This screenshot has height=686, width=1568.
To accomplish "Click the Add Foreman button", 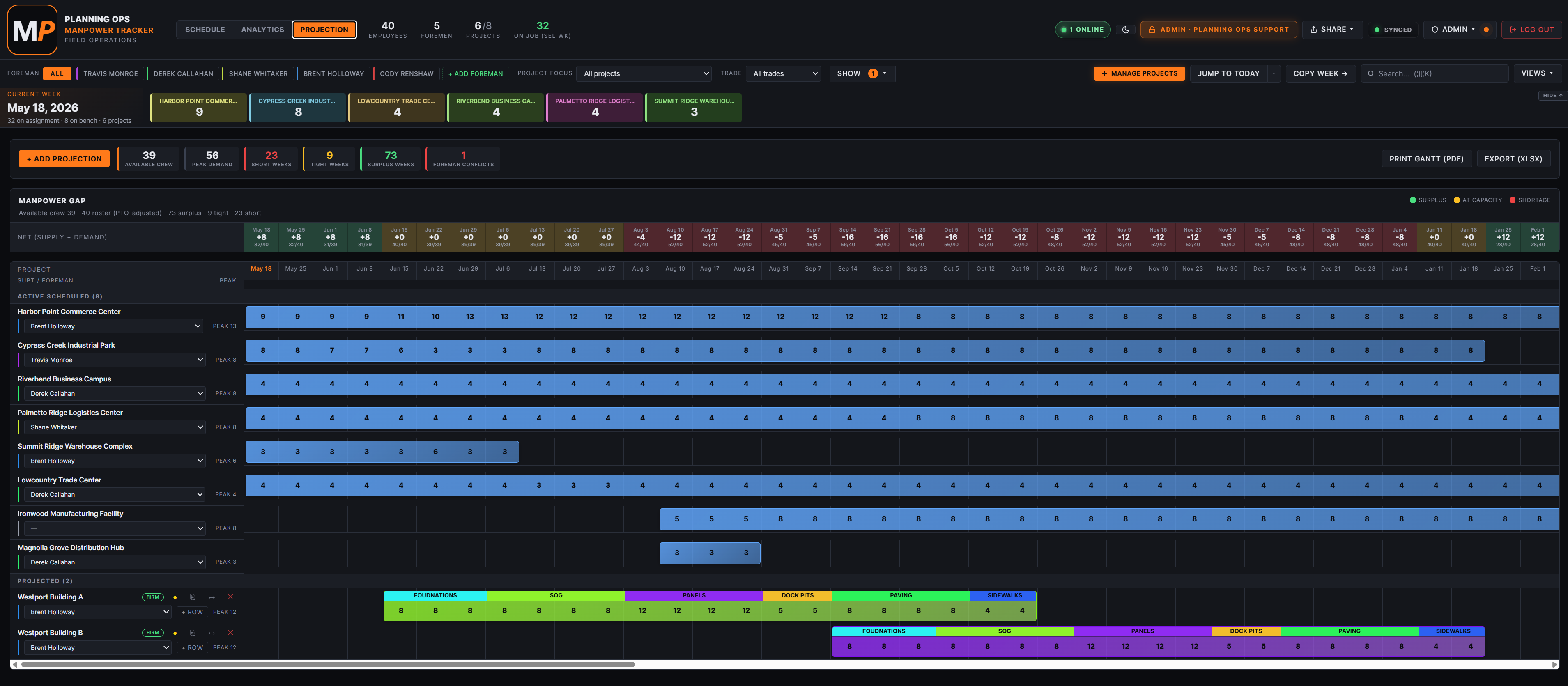I will pos(476,73).
